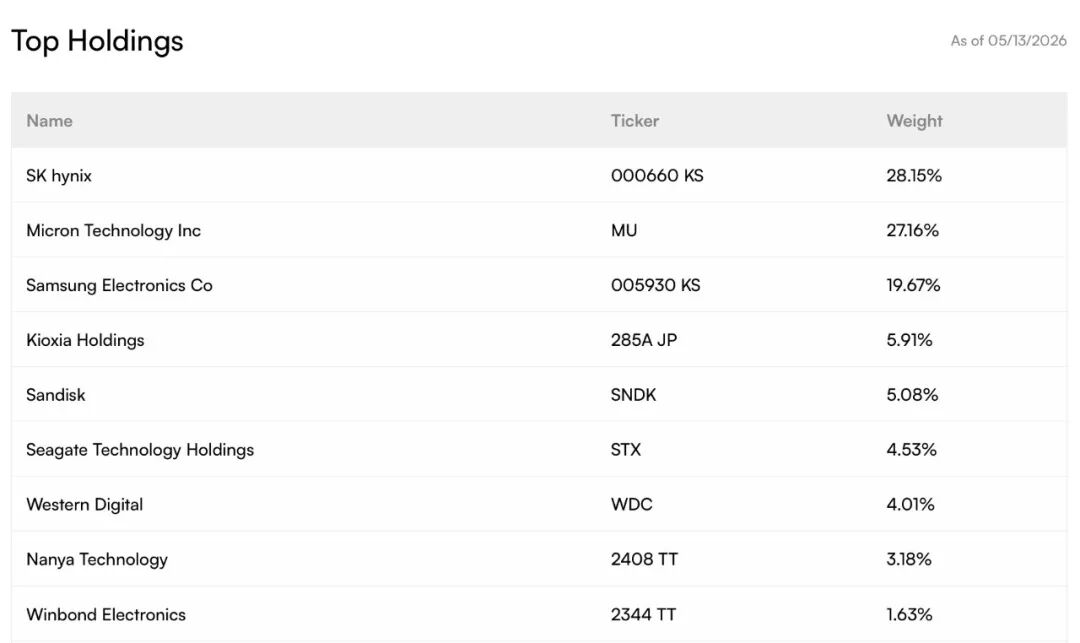Select the Western Digital name cell

click(85, 505)
